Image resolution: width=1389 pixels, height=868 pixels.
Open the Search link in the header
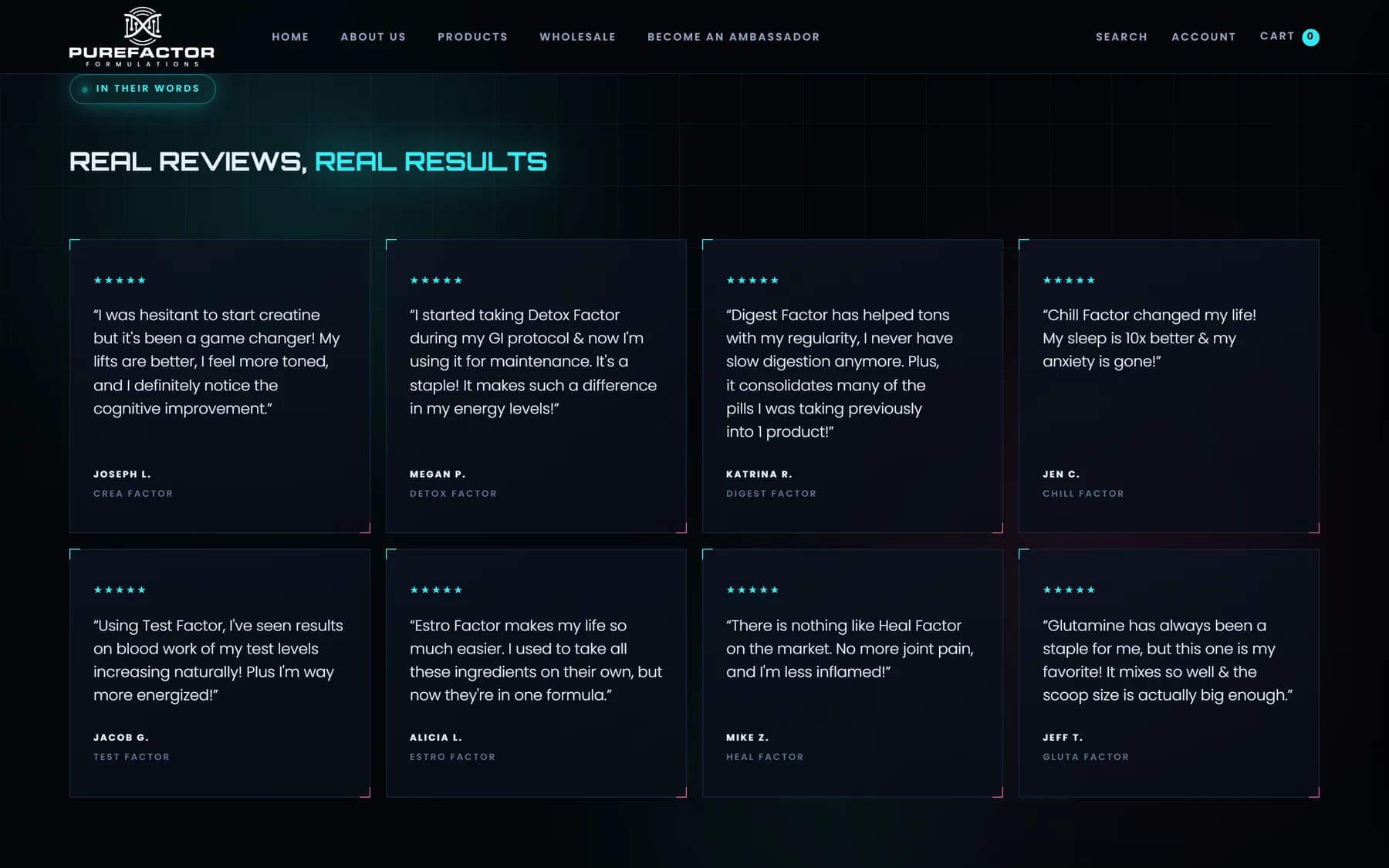tap(1121, 37)
